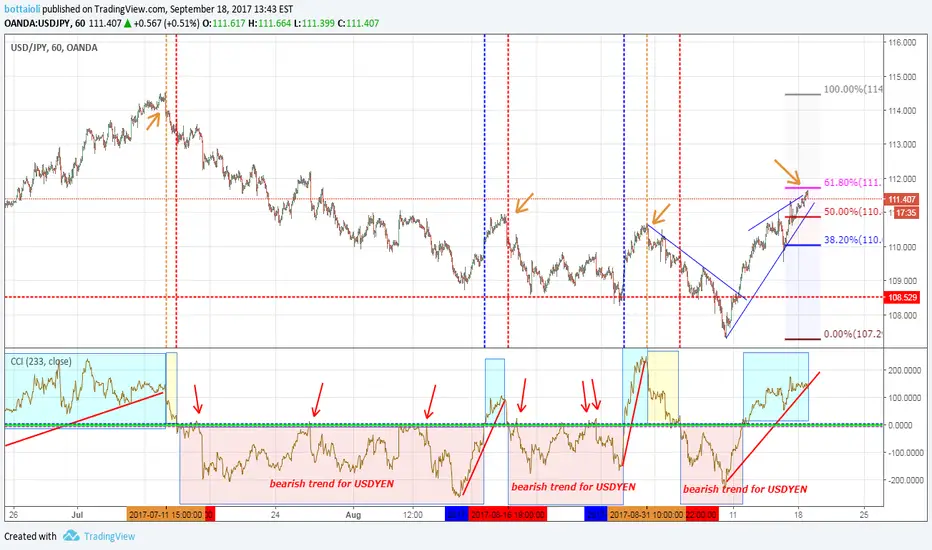Click the 200.0000 CCI axis label
This screenshot has height=550, width=932.
click(x=905, y=370)
